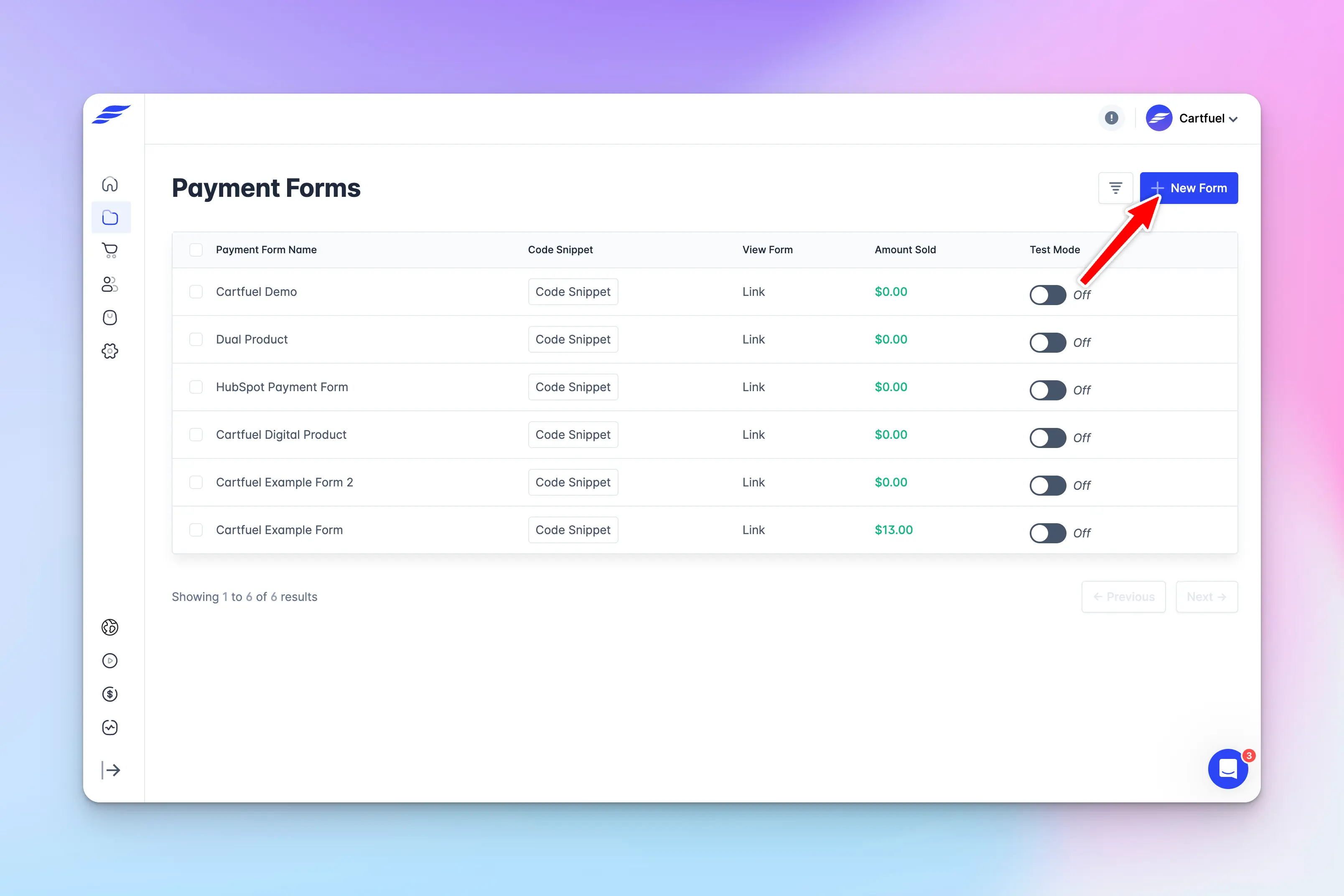Screen dimensions: 1344x896
Task: Open Code Snippet for Dual Product
Action: pos(573,339)
